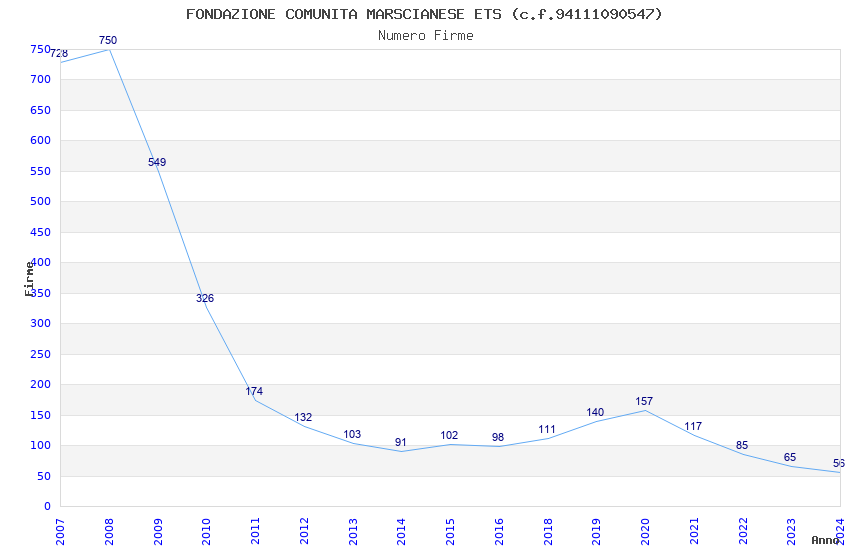Click the x-axis year 2012
This screenshot has width=850, height=550.
coord(304,532)
